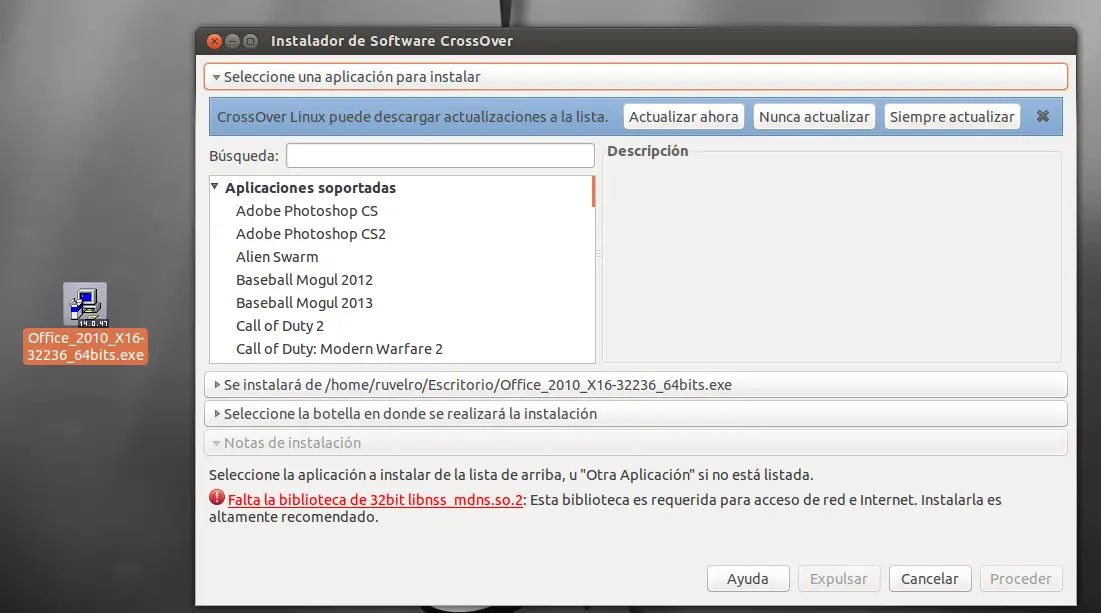The width and height of the screenshot is (1101, 613).
Task: Click the 'Aplicaciones soportadas' heading text
Action: [x=310, y=187]
